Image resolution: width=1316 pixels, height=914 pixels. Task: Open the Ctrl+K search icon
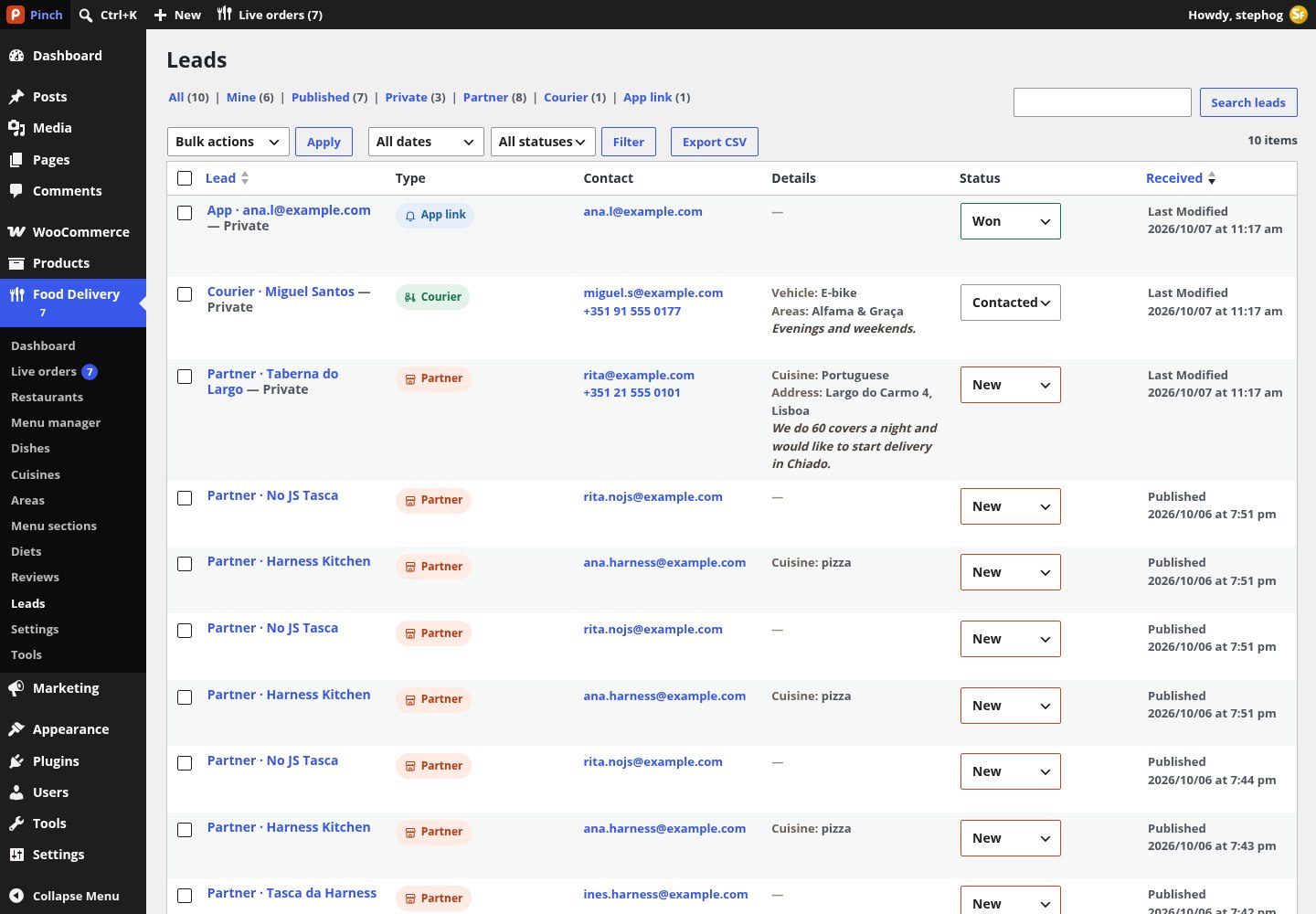tap(86, 15)
